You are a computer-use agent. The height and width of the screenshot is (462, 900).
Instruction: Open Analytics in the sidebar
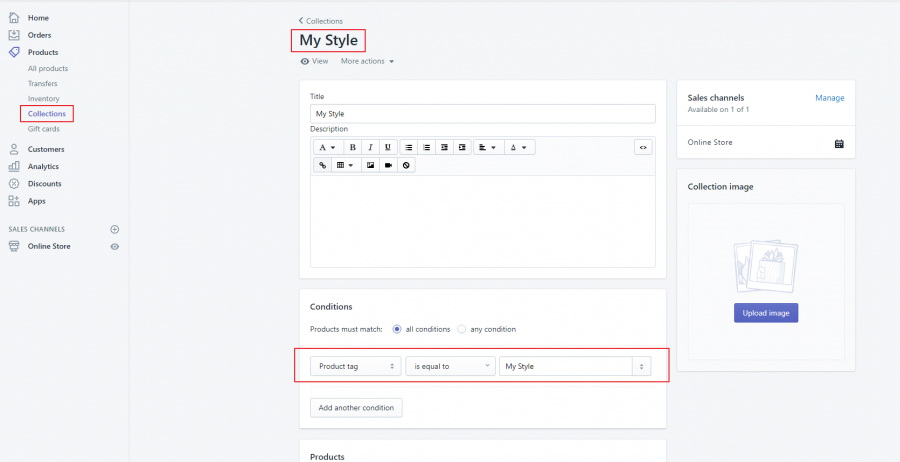[44, 166]
